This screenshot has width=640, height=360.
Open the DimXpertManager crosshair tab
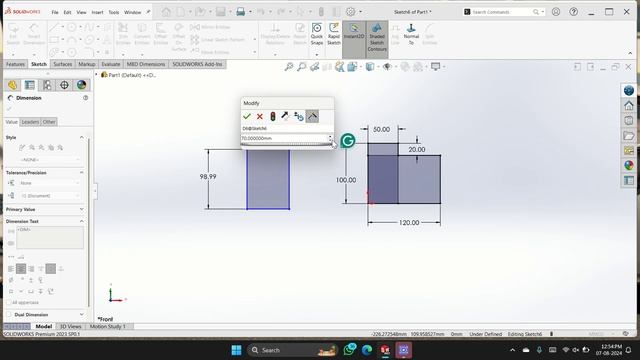[x=64, y=85]
